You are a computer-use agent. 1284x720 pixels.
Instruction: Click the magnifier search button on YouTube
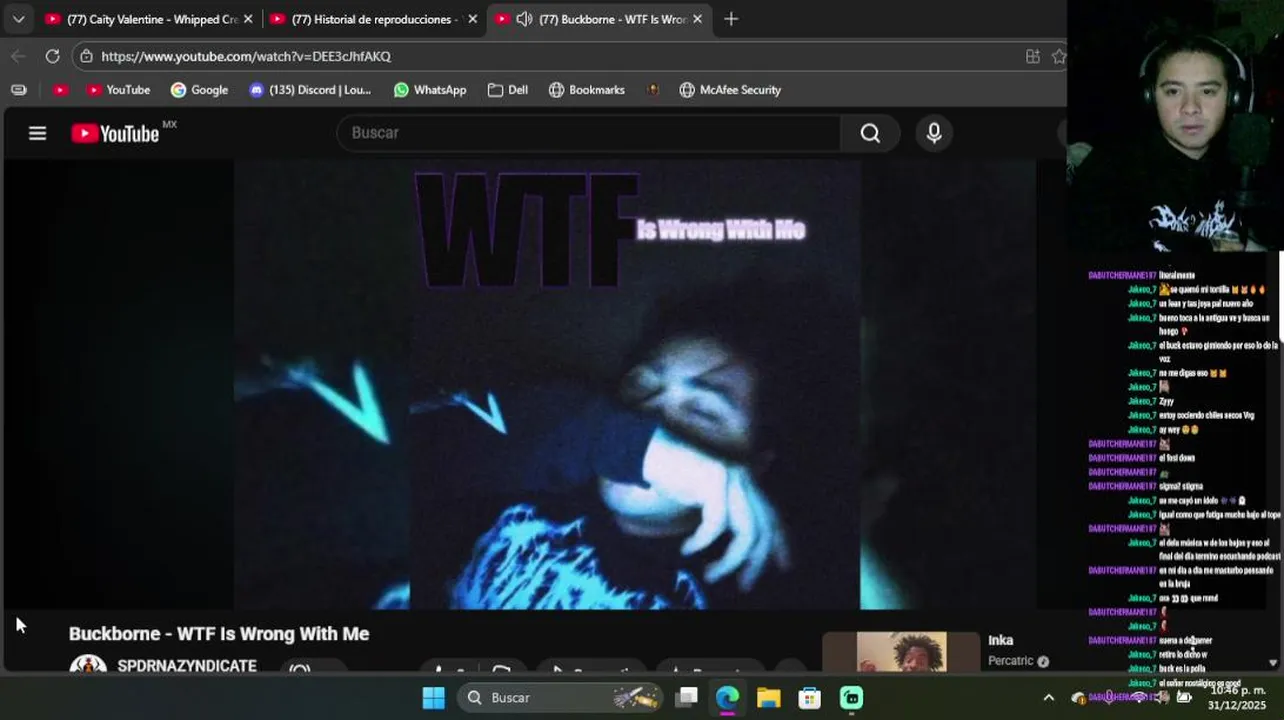tap(870, 133)
